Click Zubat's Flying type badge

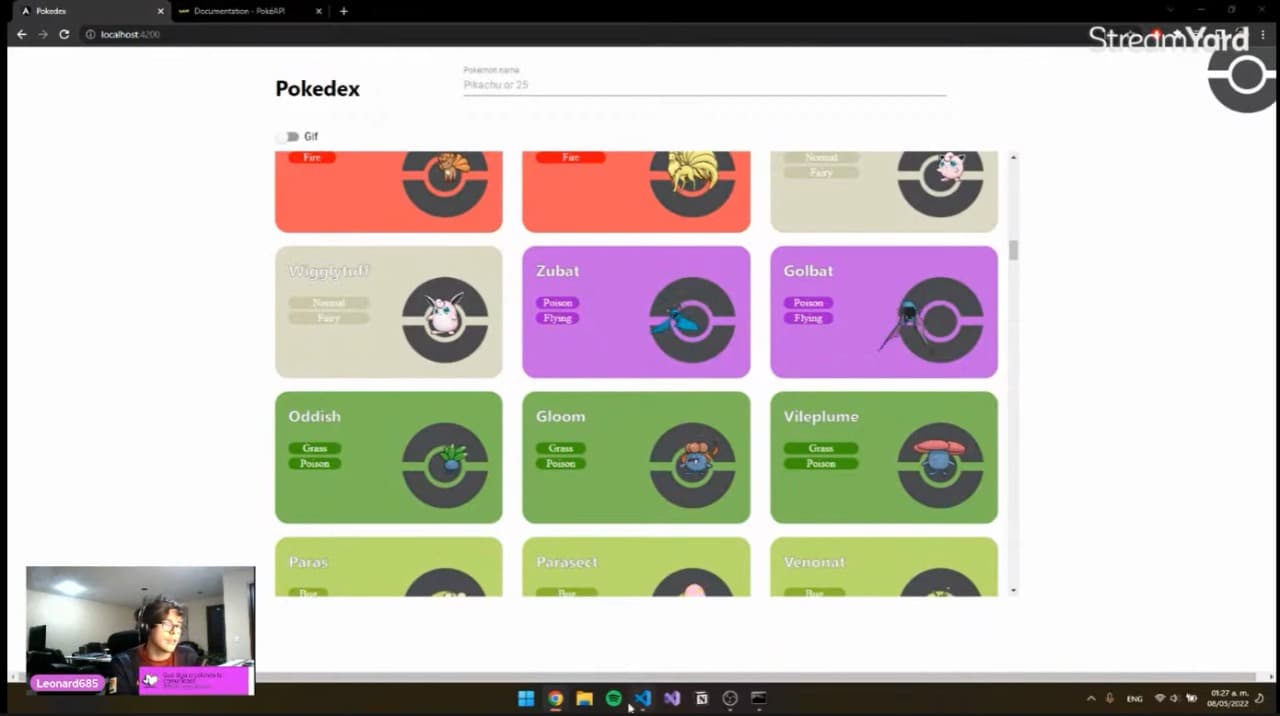[x=558, y=318]
